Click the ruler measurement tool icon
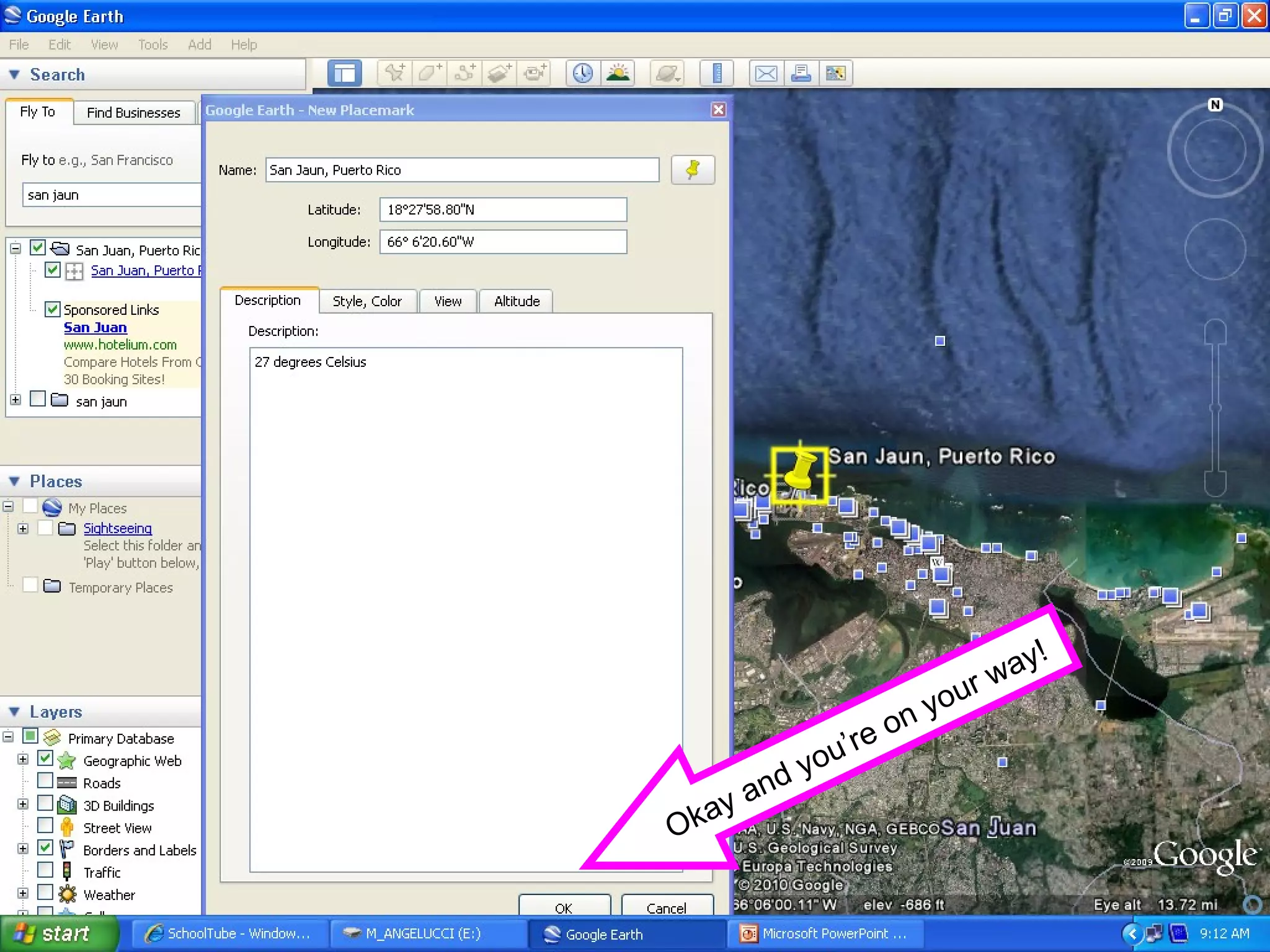Screen dimensions: 1270x952 (717, 73)
